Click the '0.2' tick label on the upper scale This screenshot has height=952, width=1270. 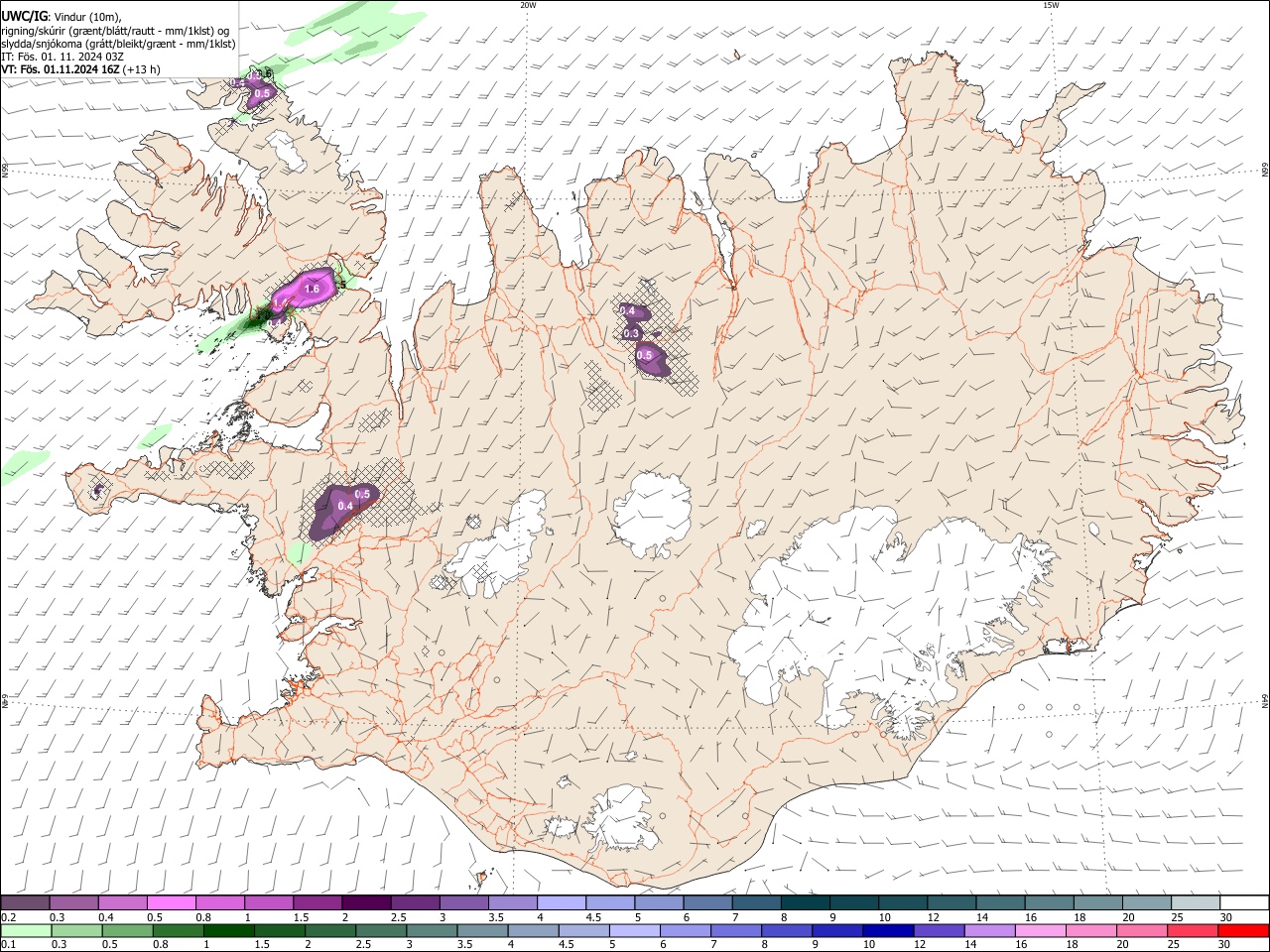point(8,917)
